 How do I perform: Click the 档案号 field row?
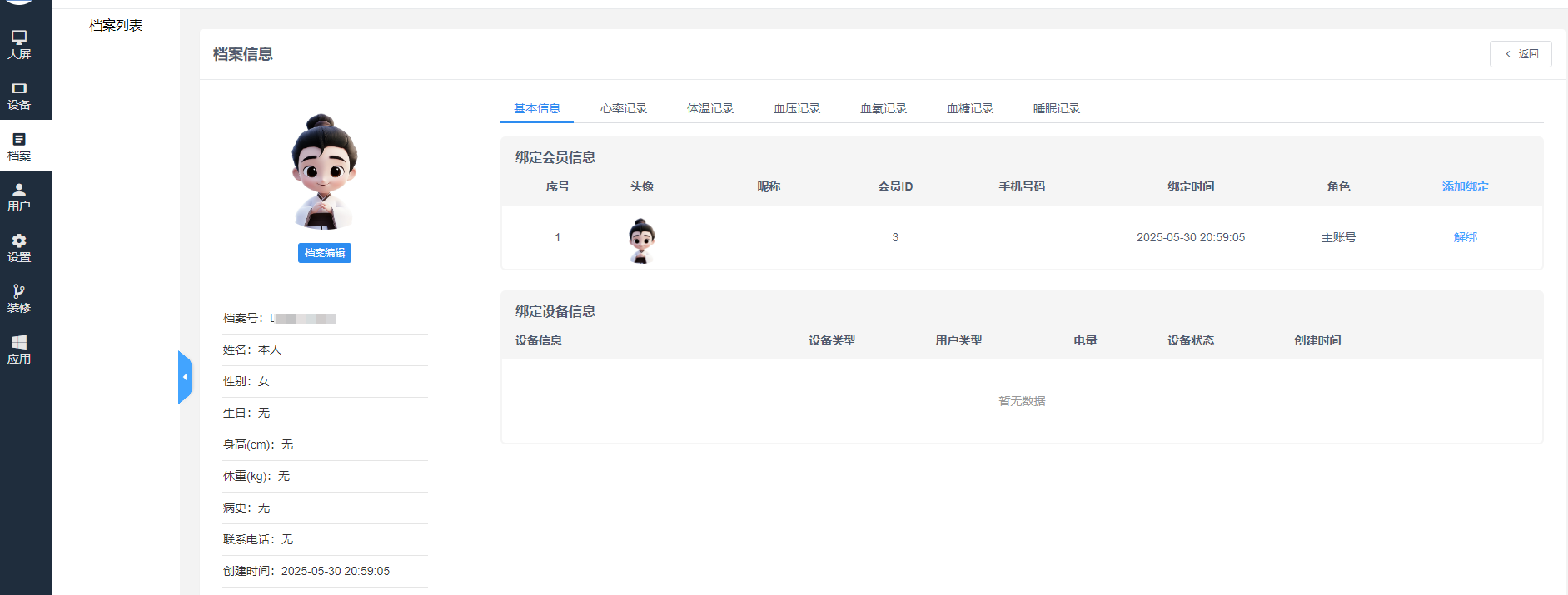point(325,318)
